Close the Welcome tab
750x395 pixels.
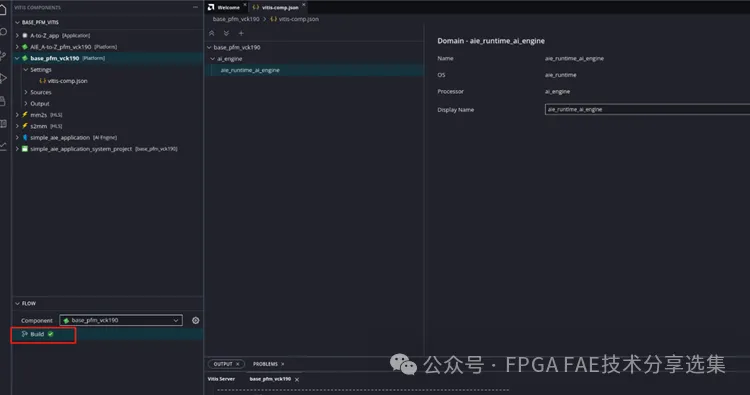click(x=245, y=5)
